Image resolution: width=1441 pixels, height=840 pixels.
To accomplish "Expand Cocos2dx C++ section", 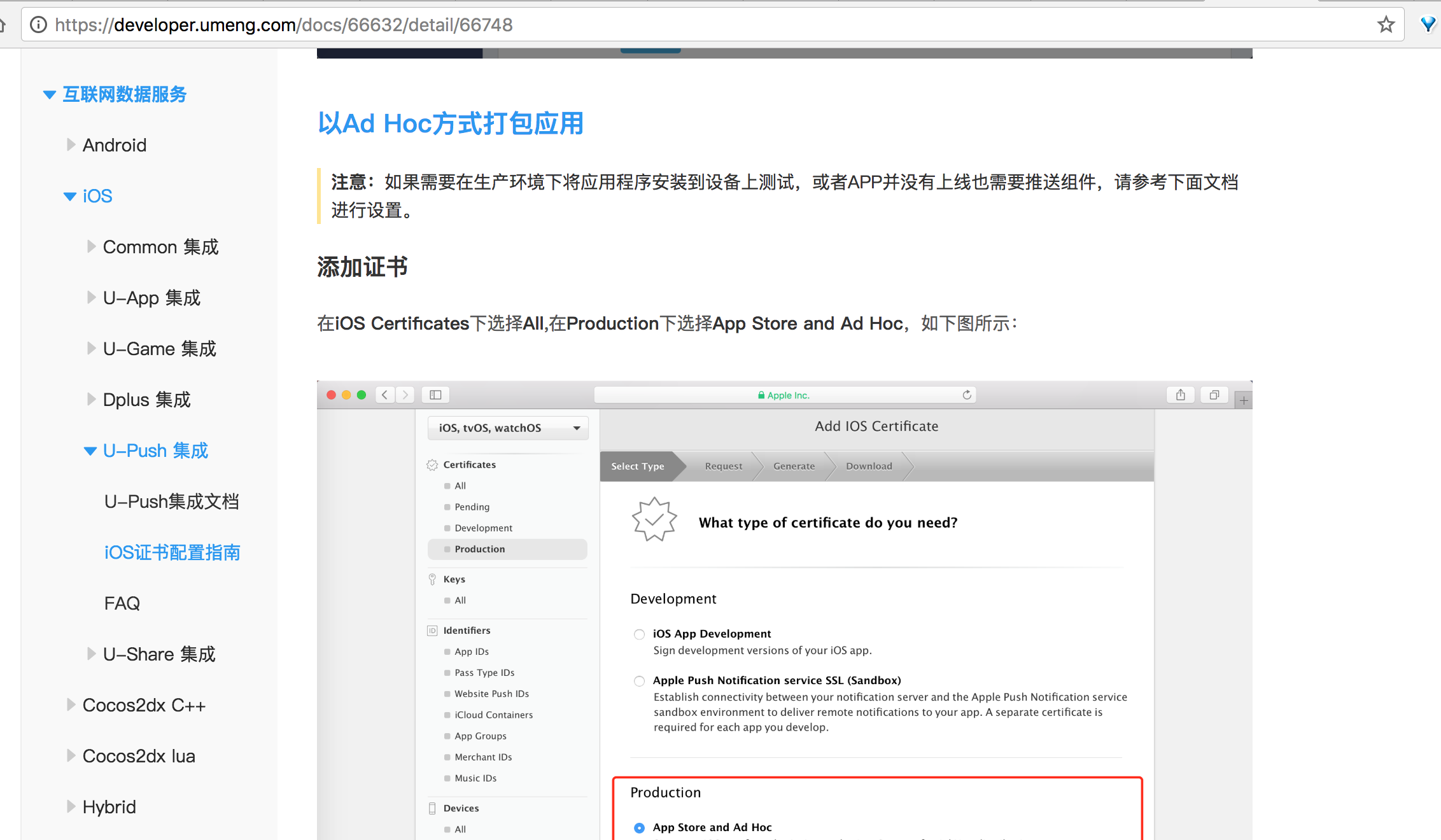I will point(71,705).
